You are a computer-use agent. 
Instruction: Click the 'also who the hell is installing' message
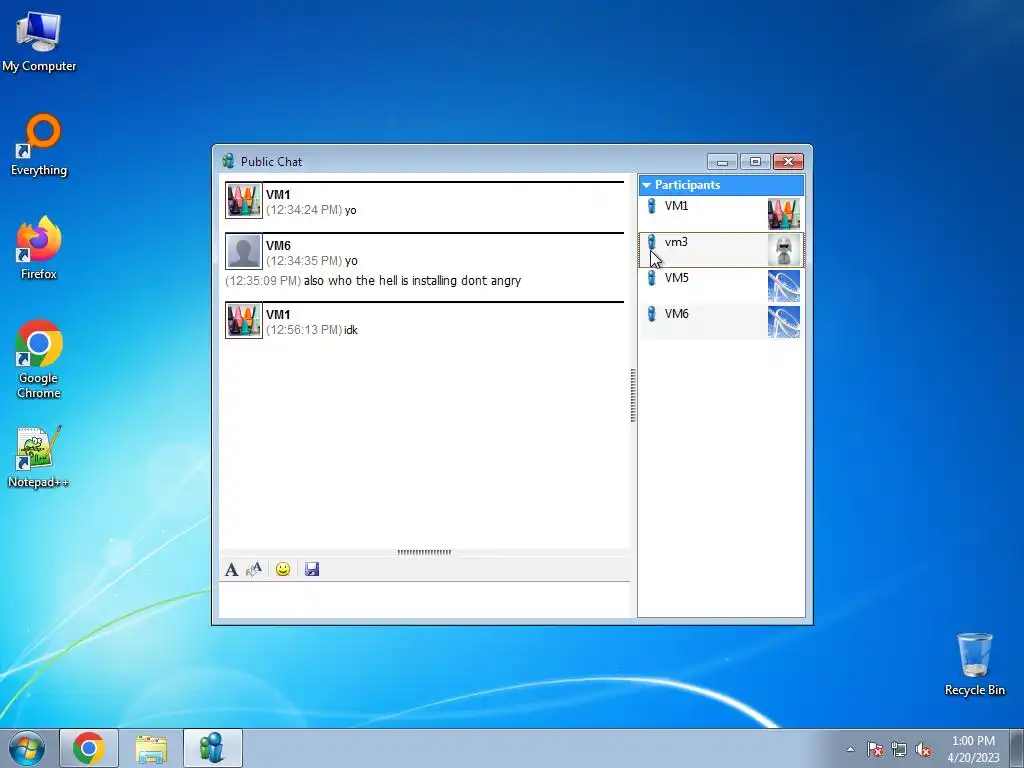(x=413, y=281)
